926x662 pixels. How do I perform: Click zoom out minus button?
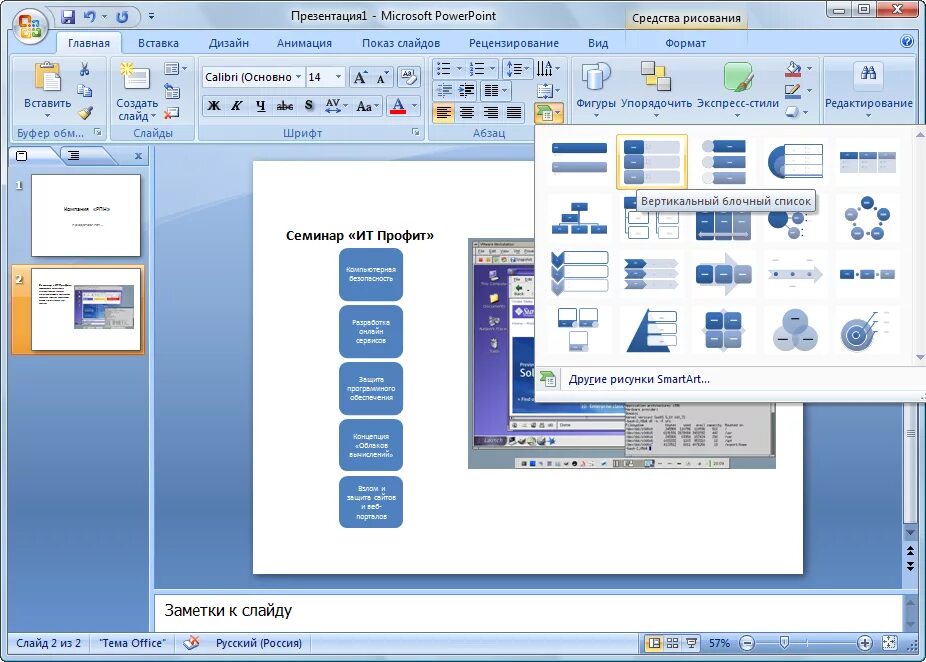click(747, 643)
